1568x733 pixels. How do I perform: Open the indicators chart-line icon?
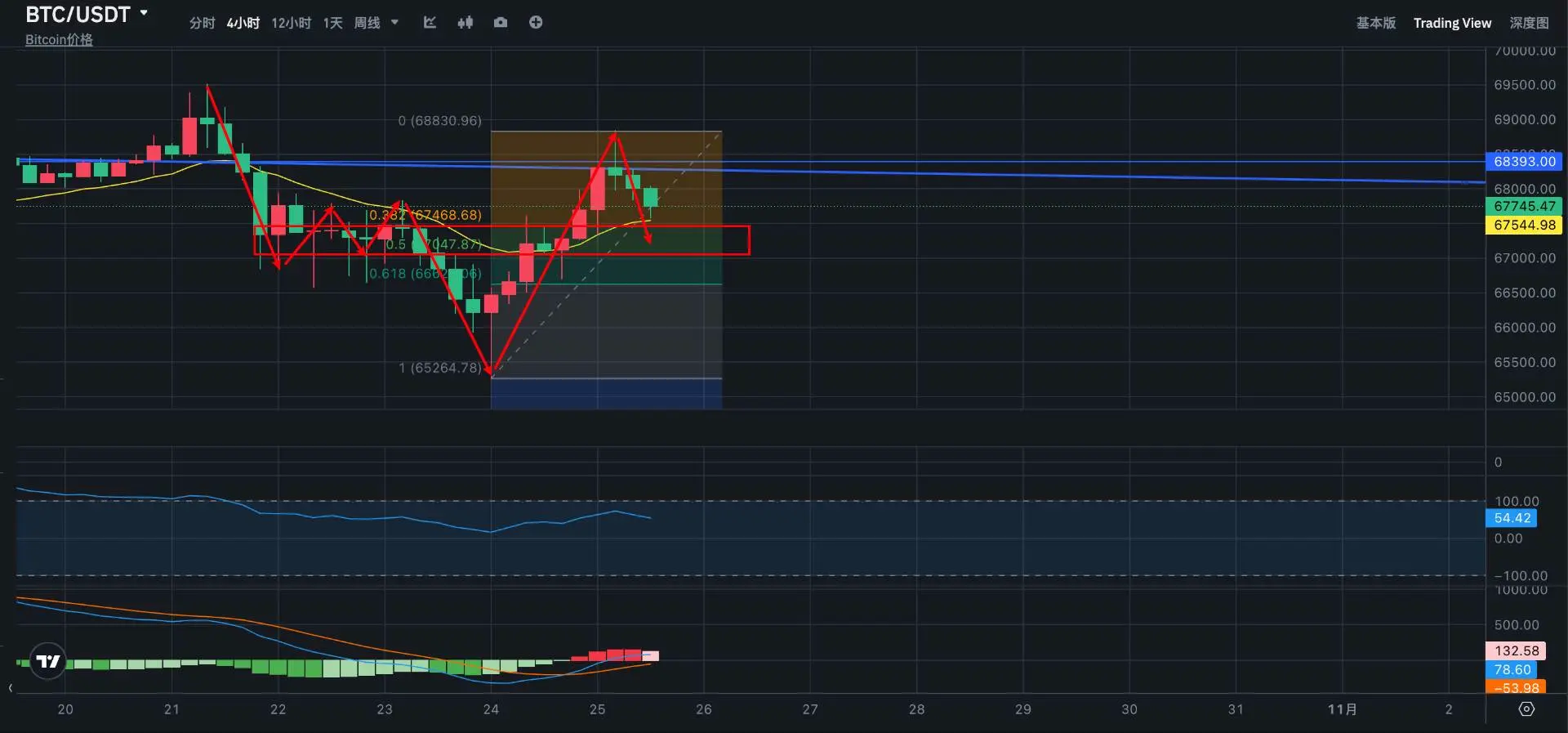430,22
